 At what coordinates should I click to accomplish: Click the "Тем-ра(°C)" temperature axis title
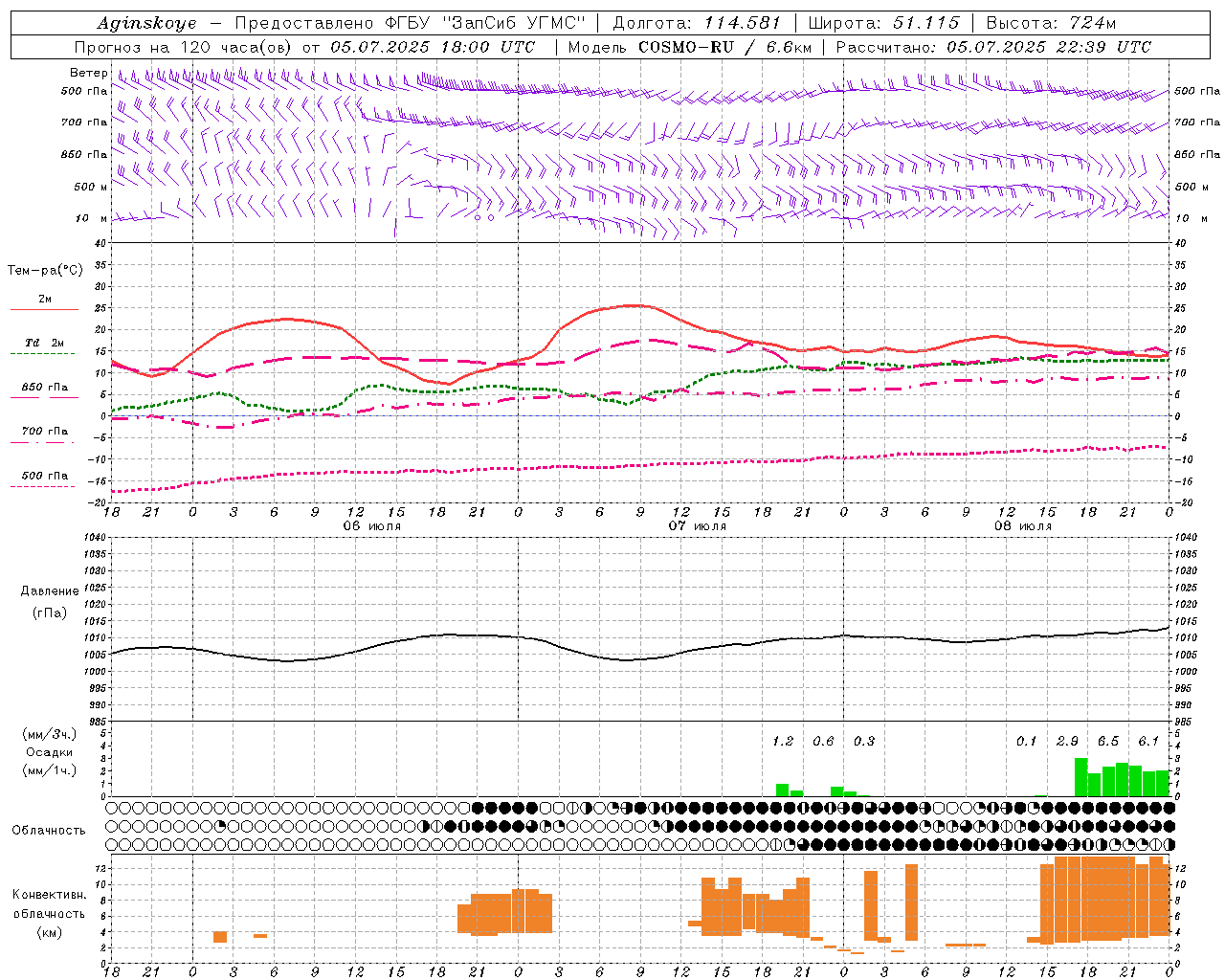(x=45, y=271)
